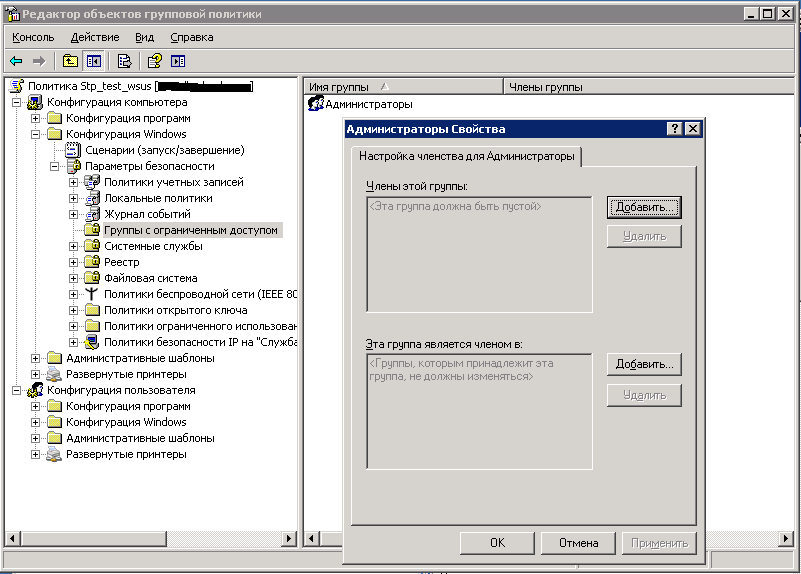Screen dimensions: 801x574
Task: Click the Forward arrow toolbar icon
Action: point(39,61)
